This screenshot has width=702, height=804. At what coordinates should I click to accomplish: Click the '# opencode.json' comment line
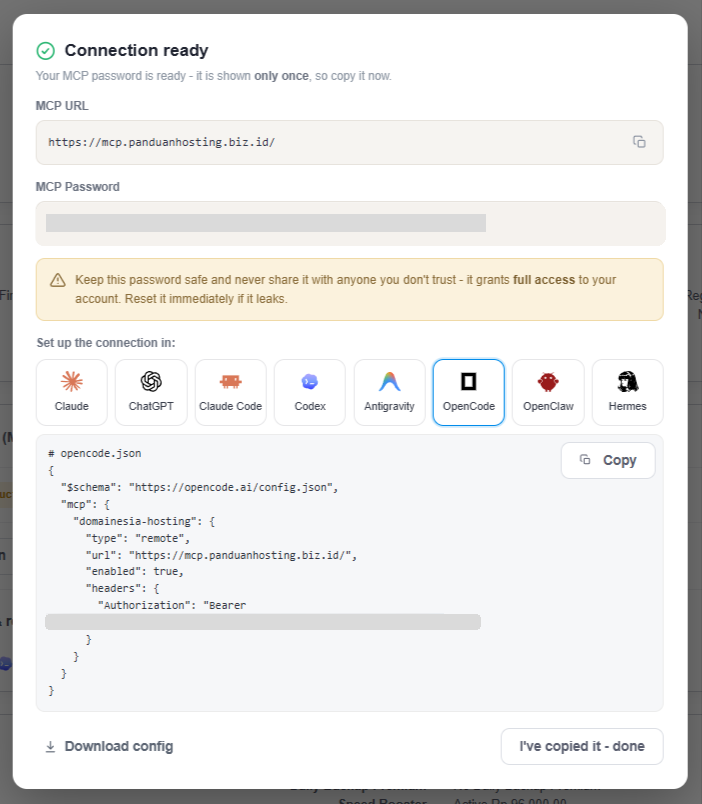click(x=95, y=453)
